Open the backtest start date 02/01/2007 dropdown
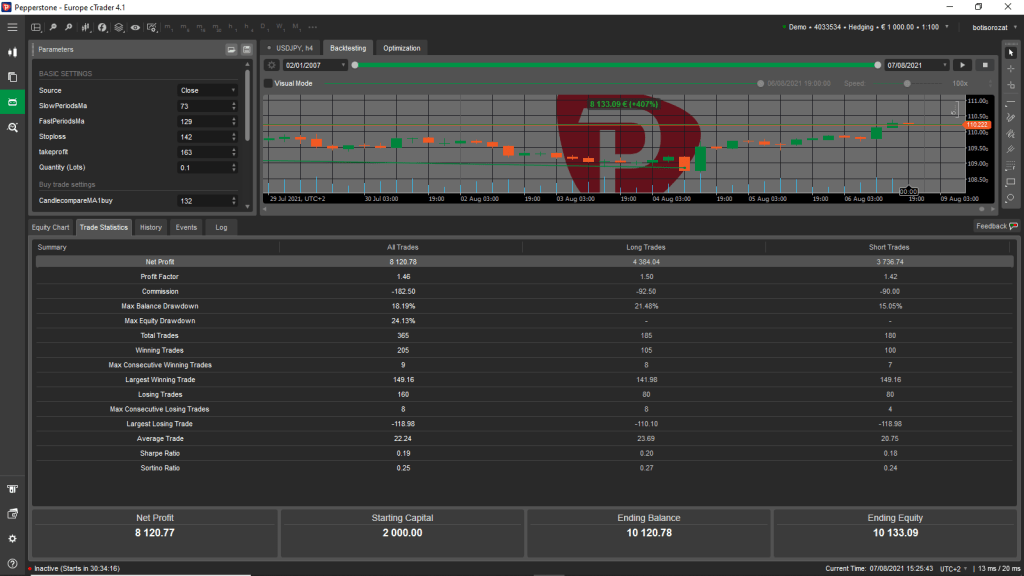Screen dimensions: 1024x576 click(x=314, y=65)
